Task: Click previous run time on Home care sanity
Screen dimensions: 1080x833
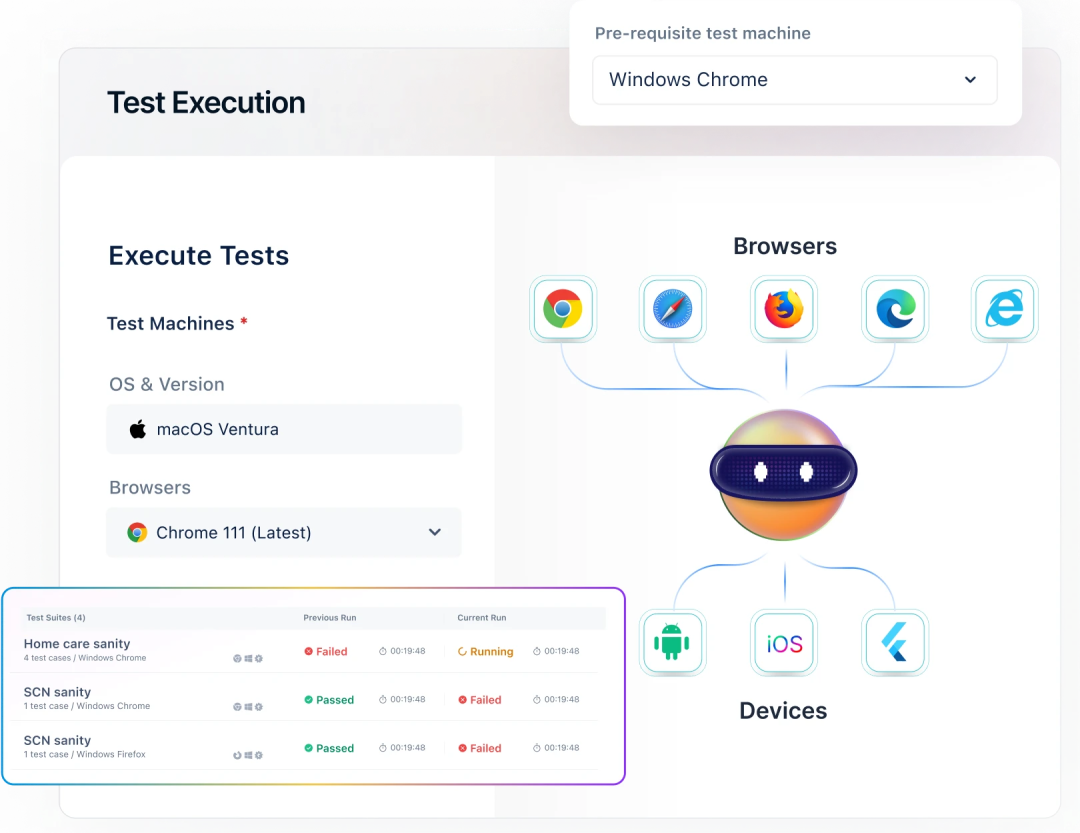Action: point(402,651)
